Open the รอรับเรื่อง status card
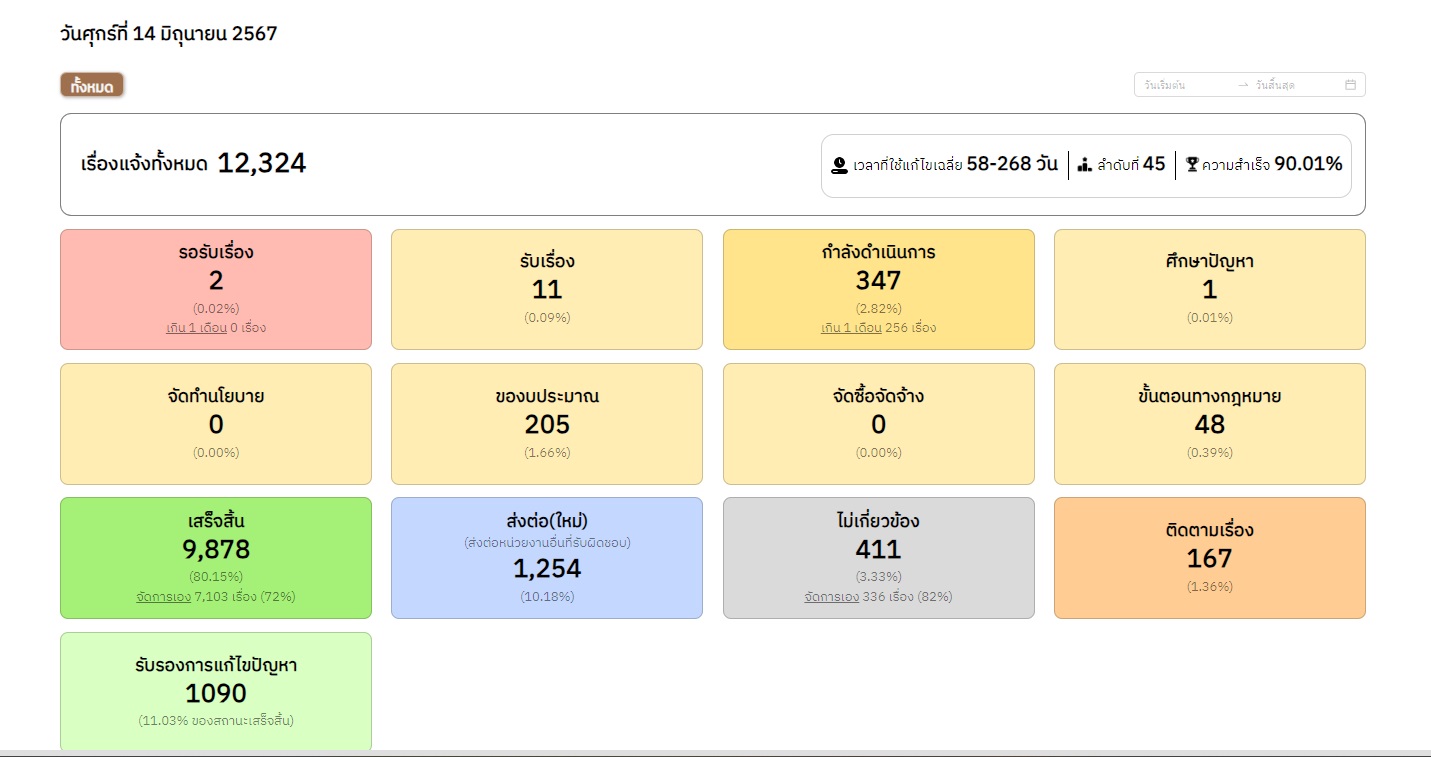The image size is (1431, 757). coord(216,289)
